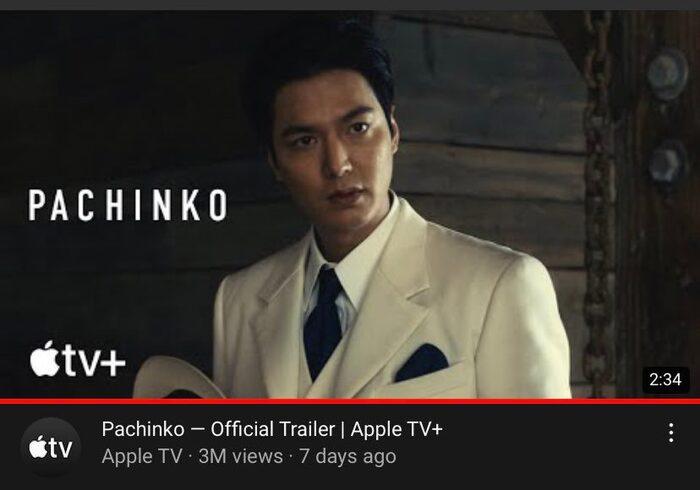Click the 2:34 duration badge
The width and height of the screenshot is (700, 490).
[x=665, y=380]
